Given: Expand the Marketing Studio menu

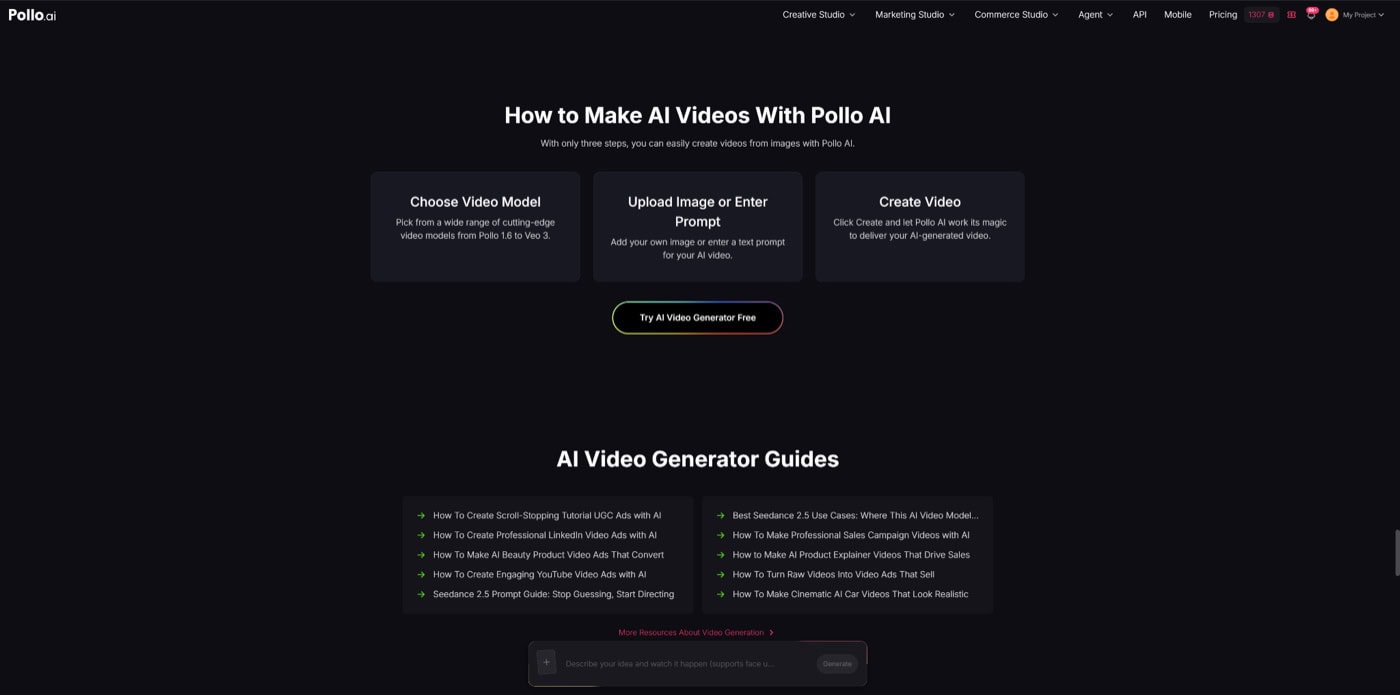Looking at the screenshot, I should [915, 15].
